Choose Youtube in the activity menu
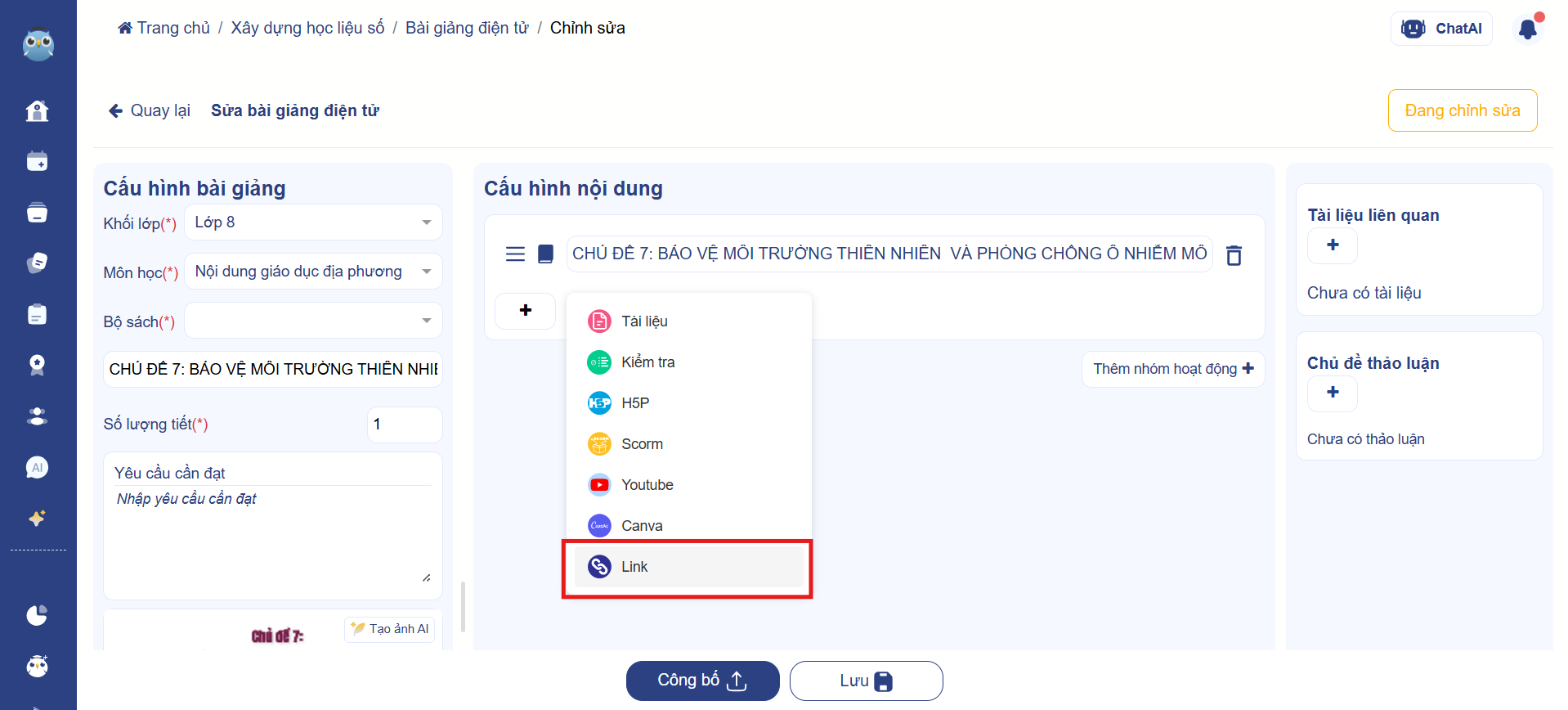Image resolution: width=1568 pixels, height=710 pixels. [x=647, y=485]
